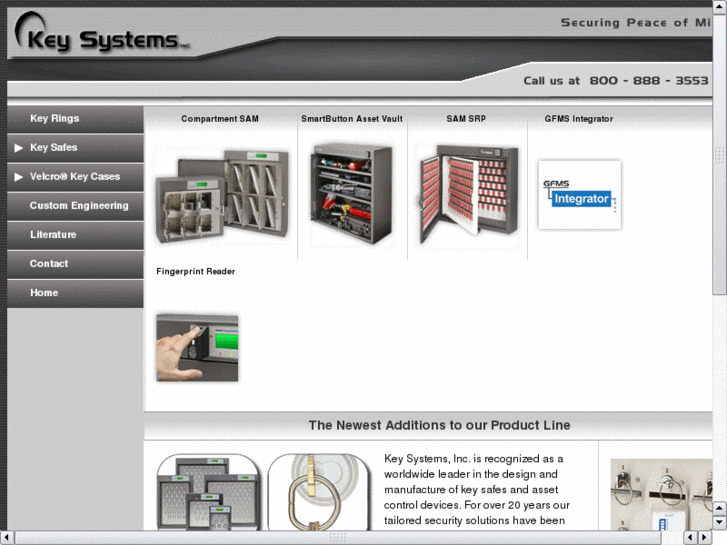Click the stacked key safes image
Screen dimensions: 727x545
[x=208, y=492]
